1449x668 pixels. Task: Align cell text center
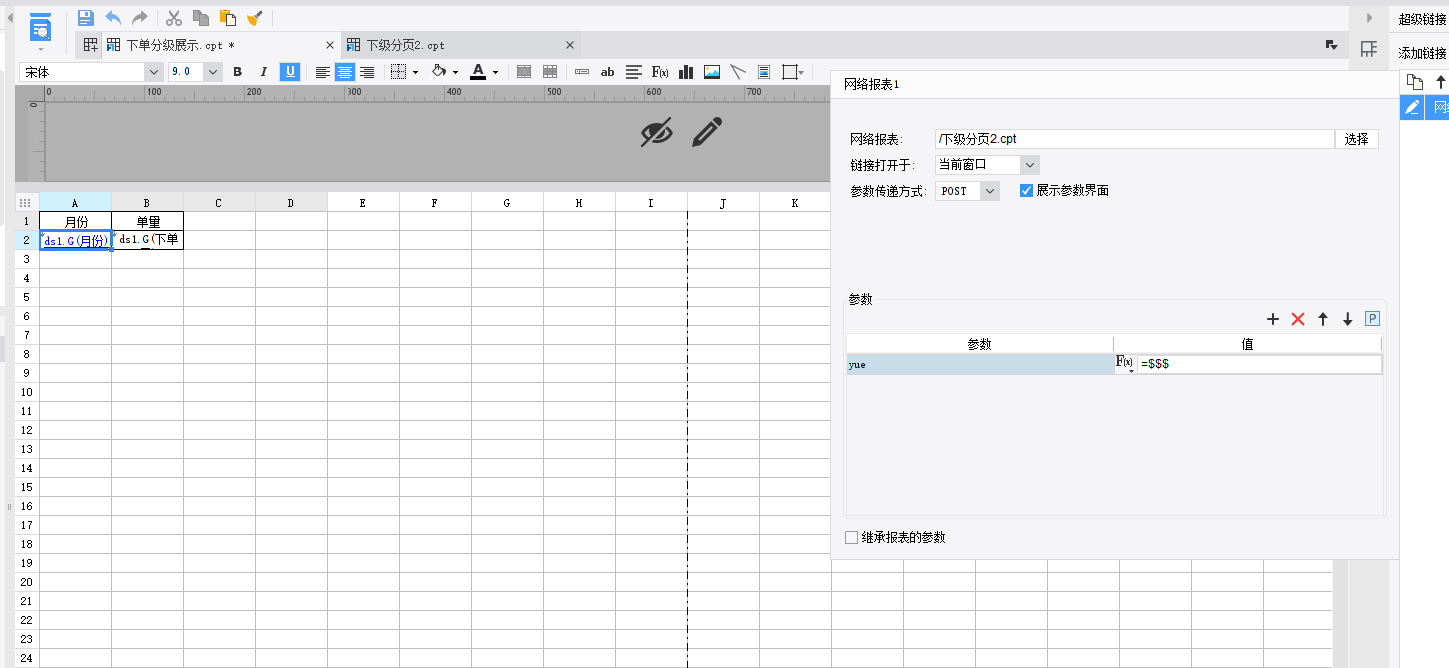coord(345,72)
